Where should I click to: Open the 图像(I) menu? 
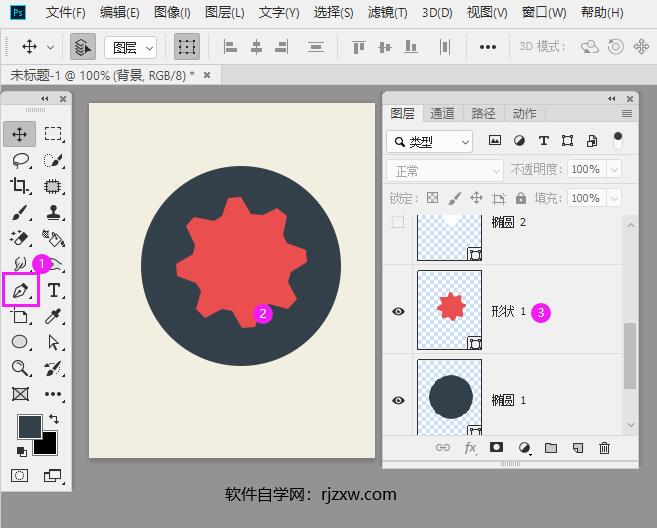[x=172, y=13]
